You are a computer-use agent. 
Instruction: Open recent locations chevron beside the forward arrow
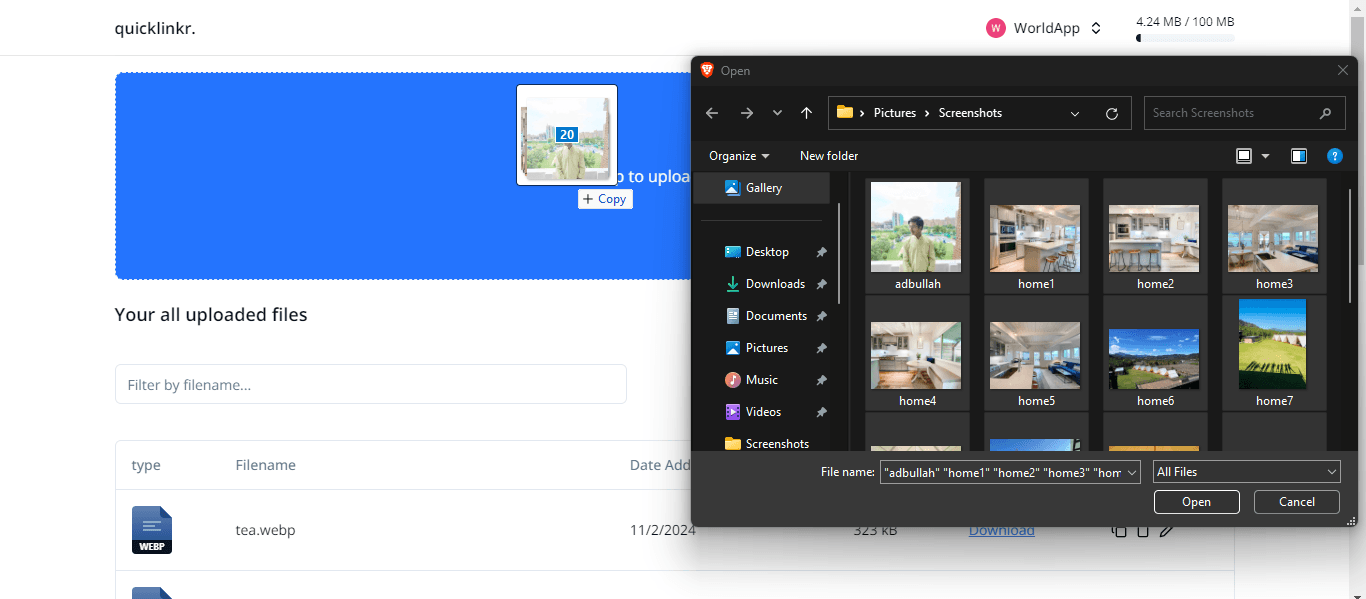coord(777,113)
